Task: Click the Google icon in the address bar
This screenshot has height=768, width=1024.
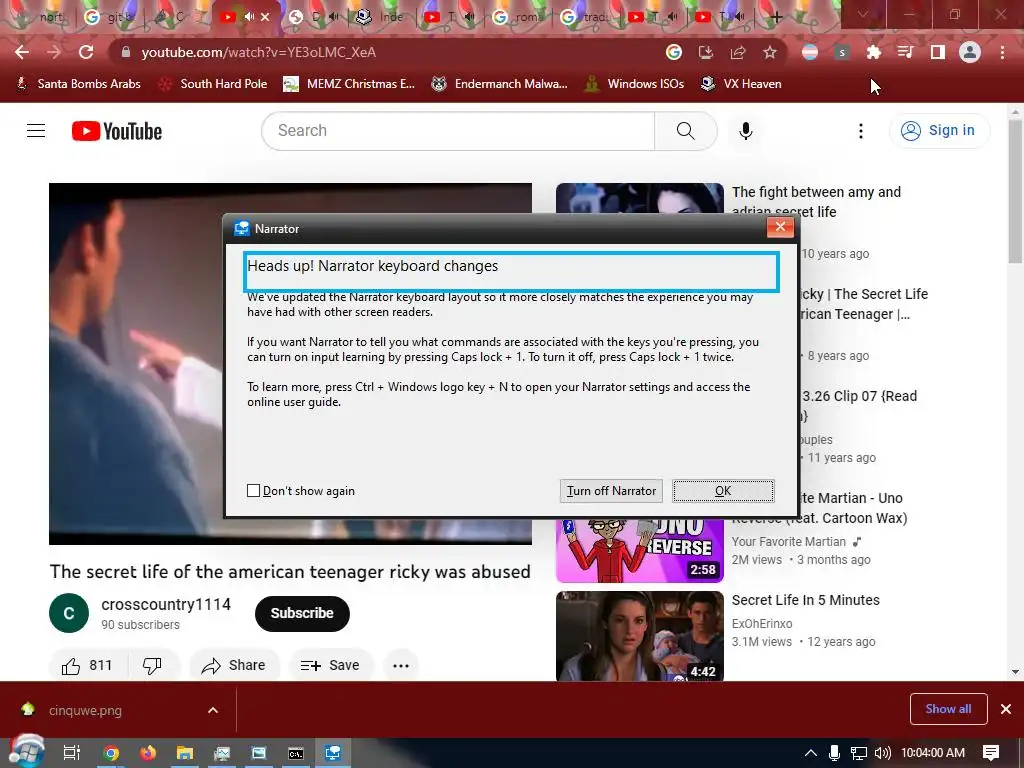Action: point(674,52)
